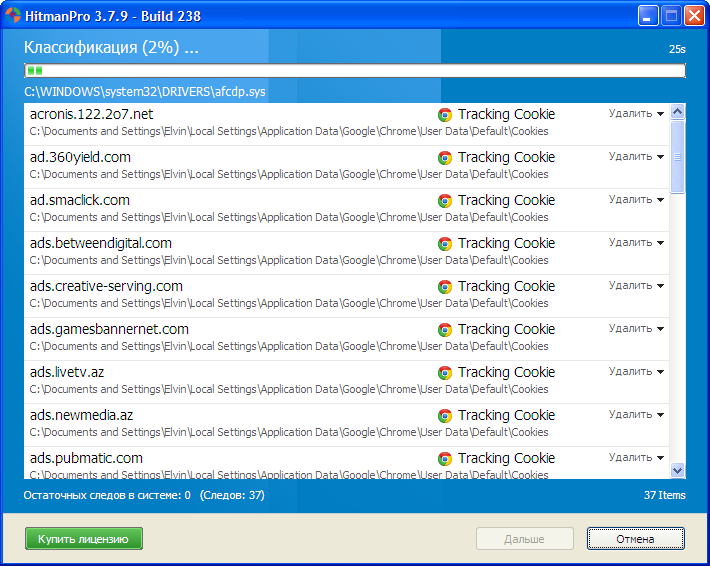
Task: Expand the Удалить action menu for ads.creative-serving.com
Action: (x=636, y=285)
